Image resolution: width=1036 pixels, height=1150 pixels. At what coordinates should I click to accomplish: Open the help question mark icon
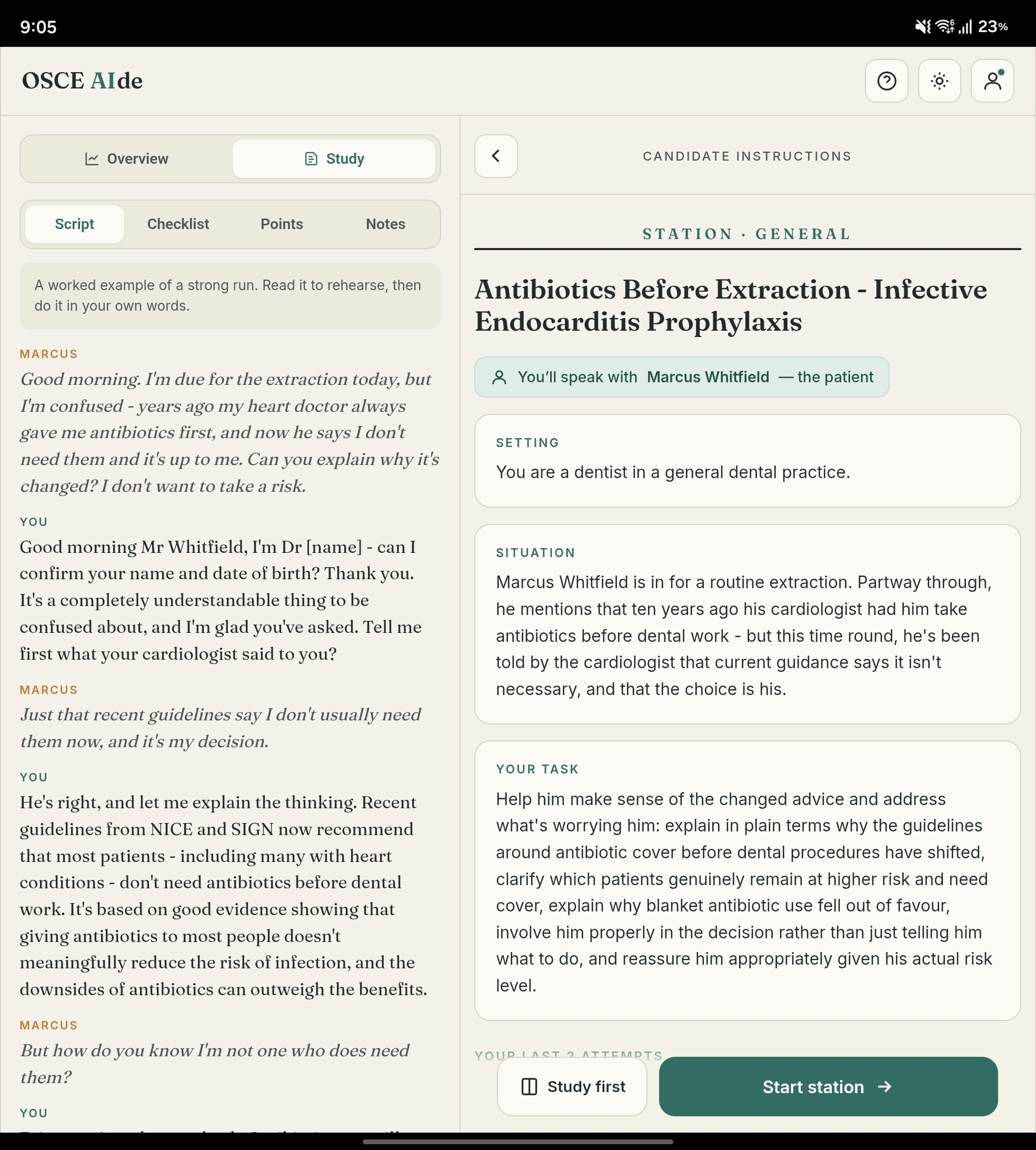coord(886,81)
